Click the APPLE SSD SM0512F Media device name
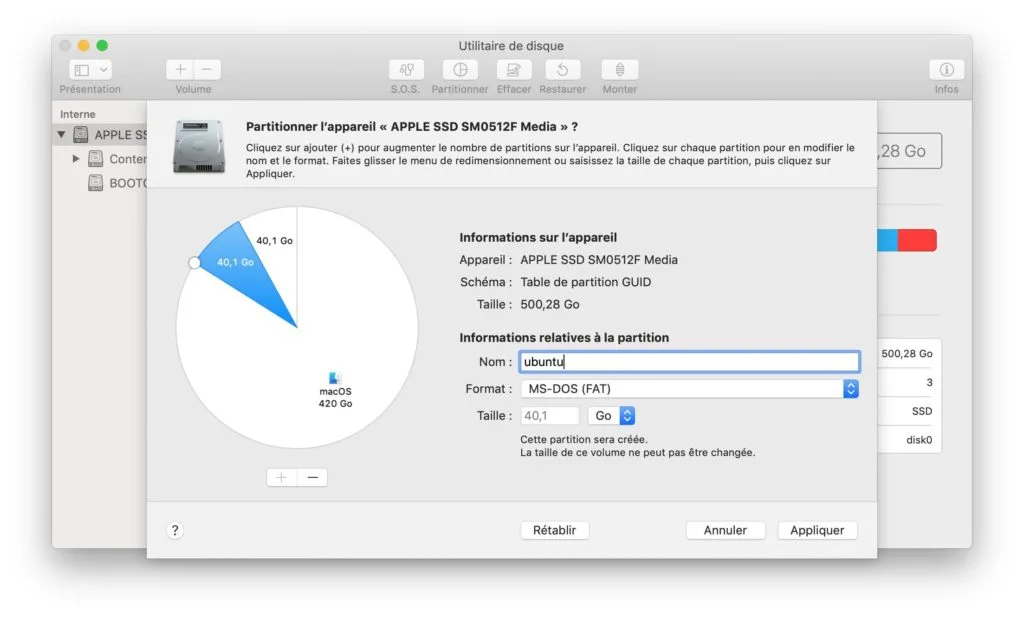The height and width of the screenshot is (617, 1024). coord(599,260)
